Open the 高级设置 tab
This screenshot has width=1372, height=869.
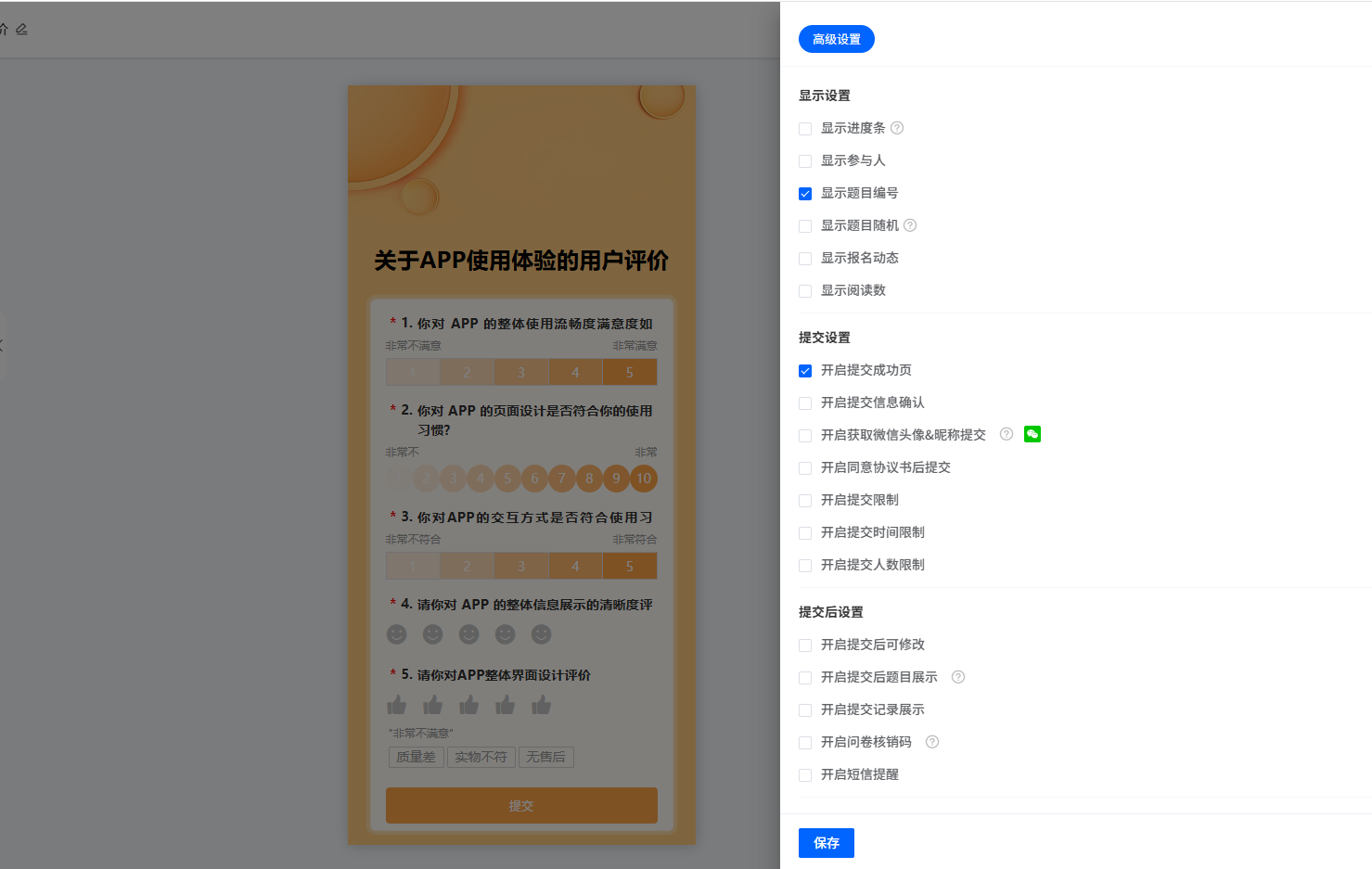(x=836, y=39)
